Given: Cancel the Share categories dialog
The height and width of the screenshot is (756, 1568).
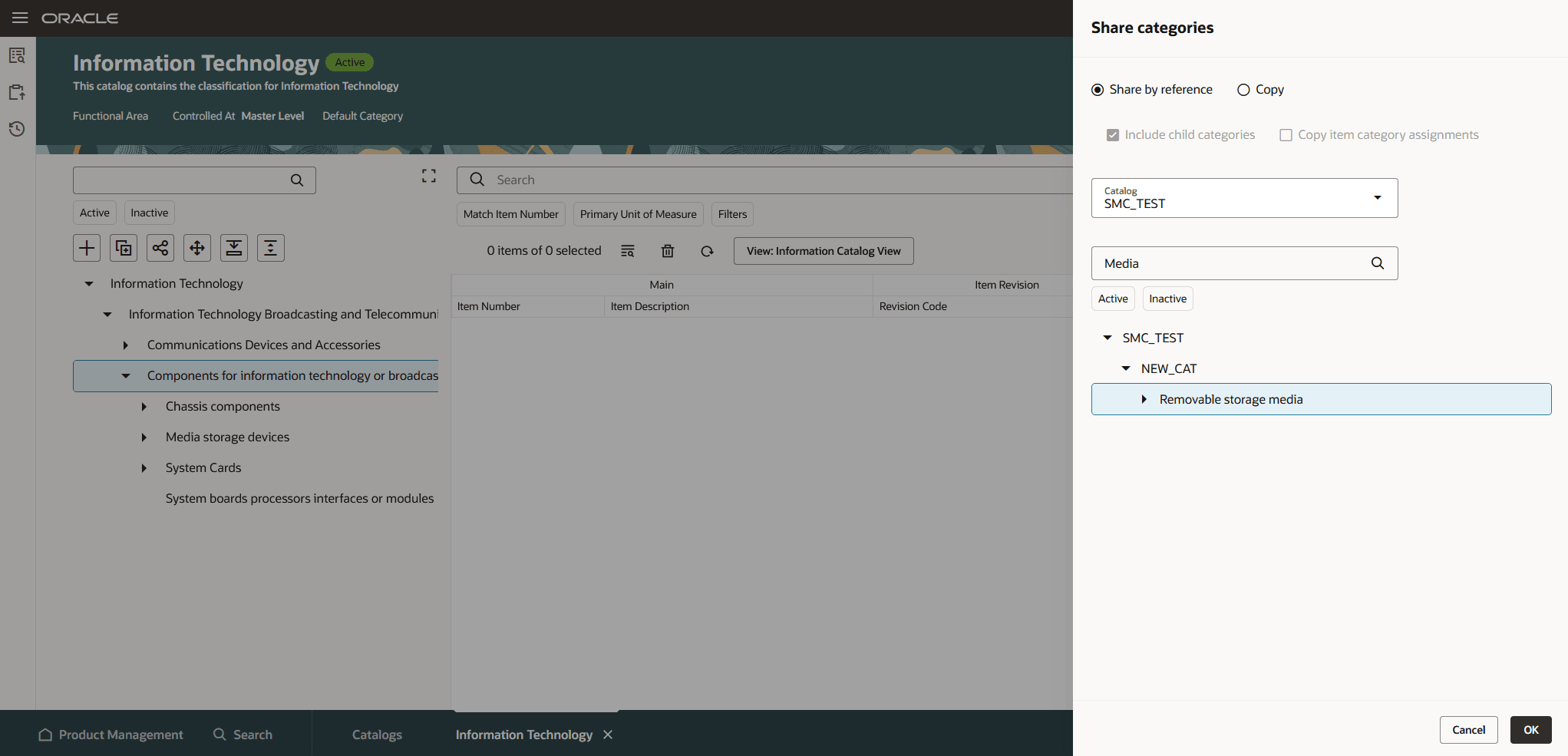Looking at the screenshot, I should coord(1467,730).
